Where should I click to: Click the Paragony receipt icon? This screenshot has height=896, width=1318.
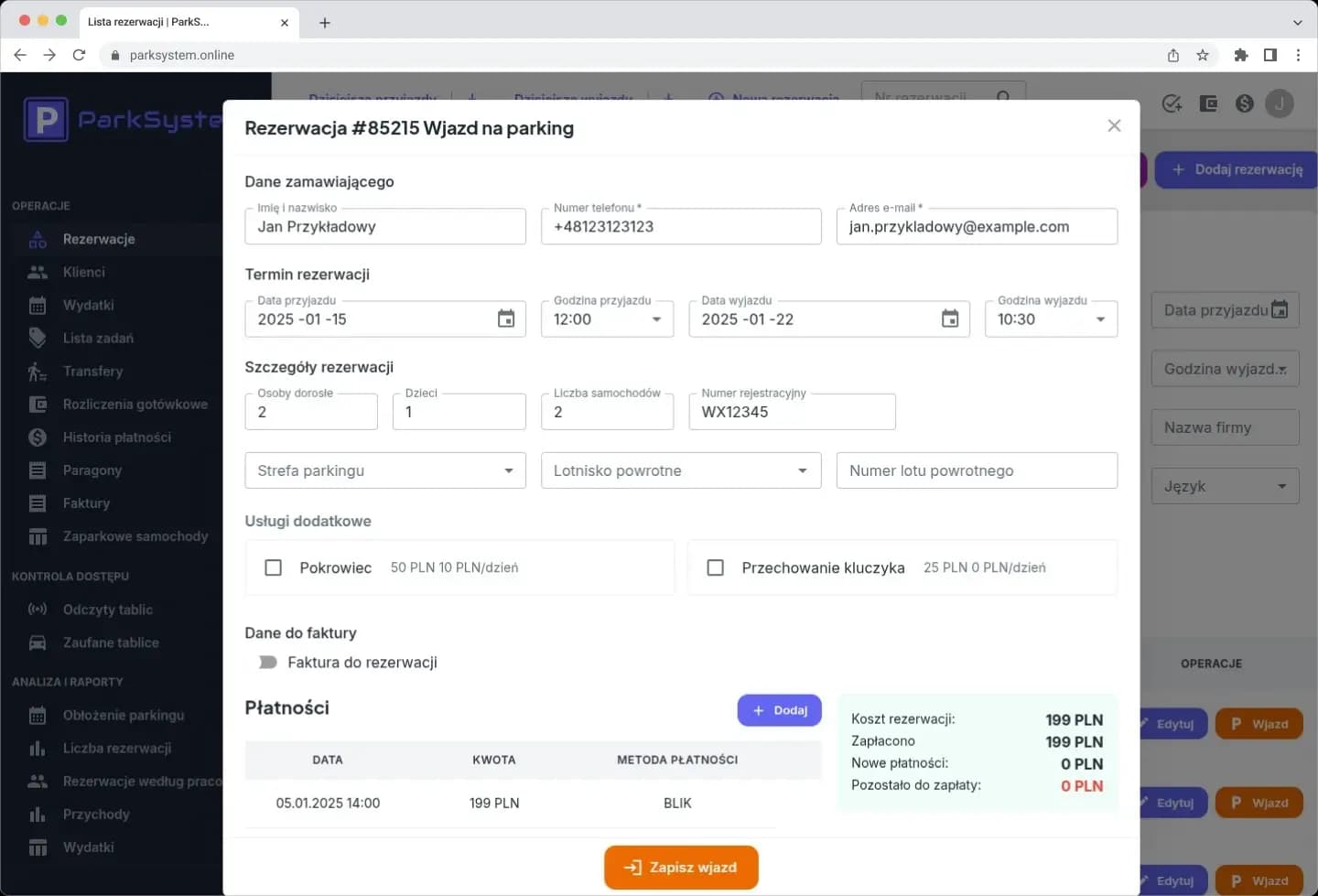click(38, 470)
